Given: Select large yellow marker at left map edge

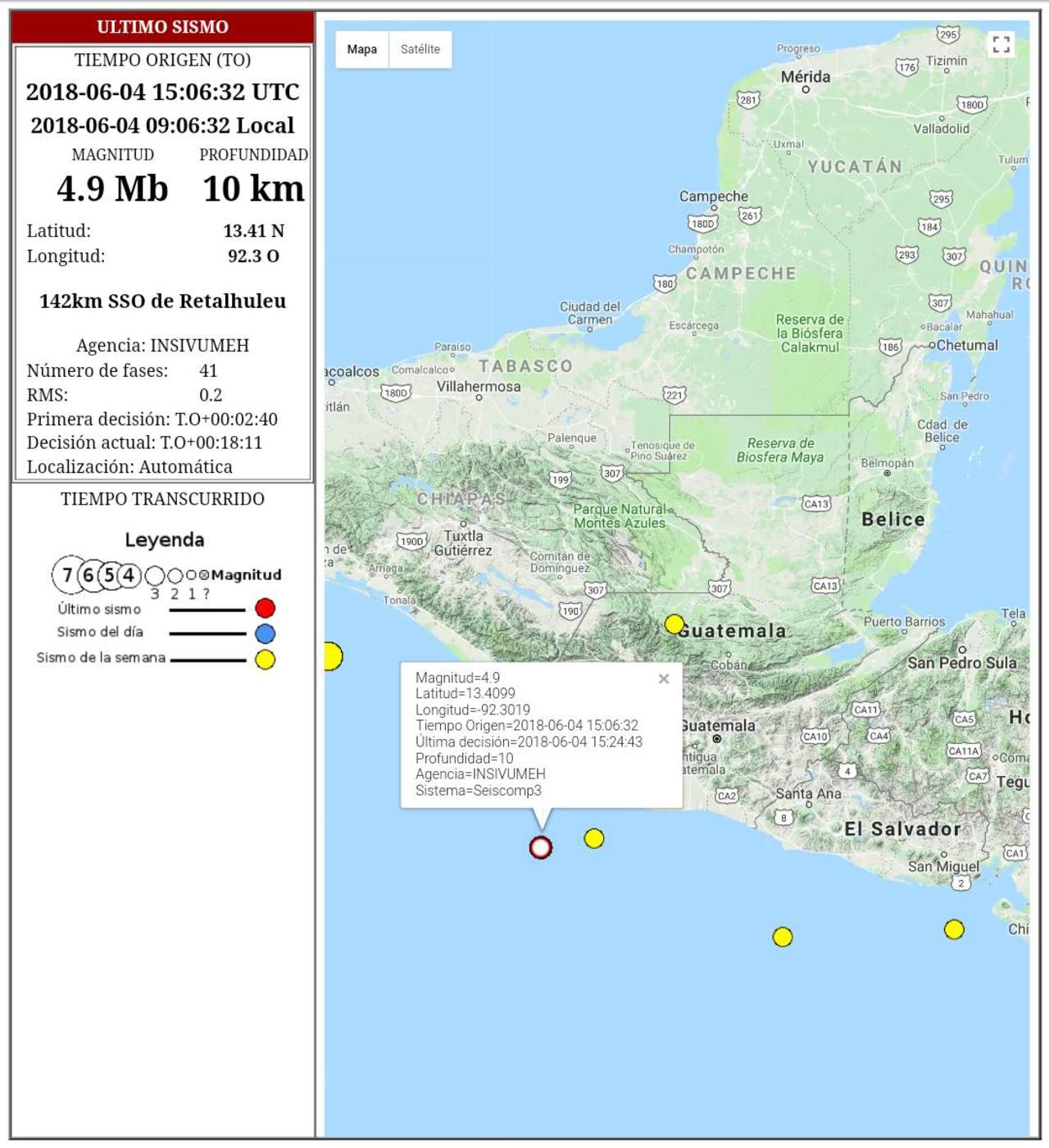Looking at the screenshot, I should pyautogui.click(x=332, y=656).
